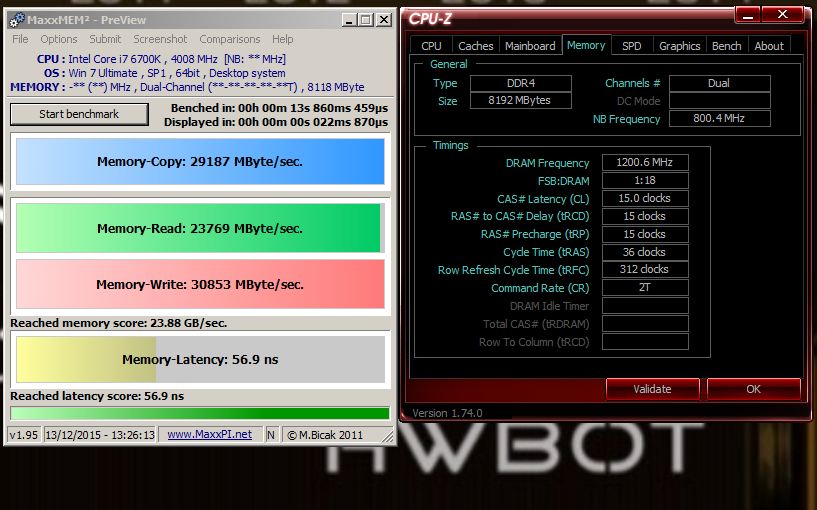This screenshot has height=510, width=817.
Task: Click the empty DRAM Idle Timer field
Action: coord(645,305)
